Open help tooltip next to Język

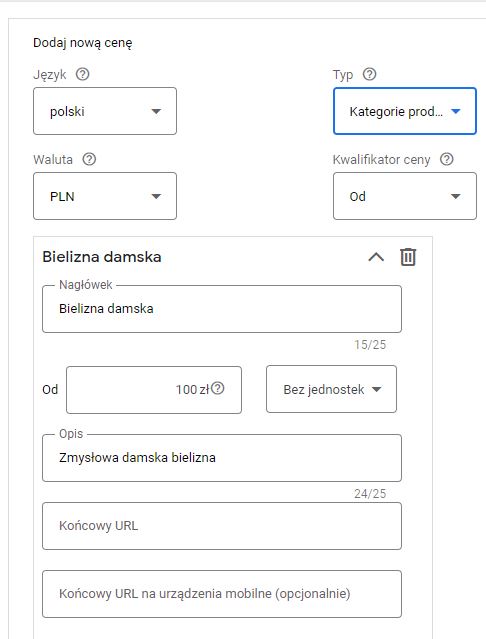(83, 74)
